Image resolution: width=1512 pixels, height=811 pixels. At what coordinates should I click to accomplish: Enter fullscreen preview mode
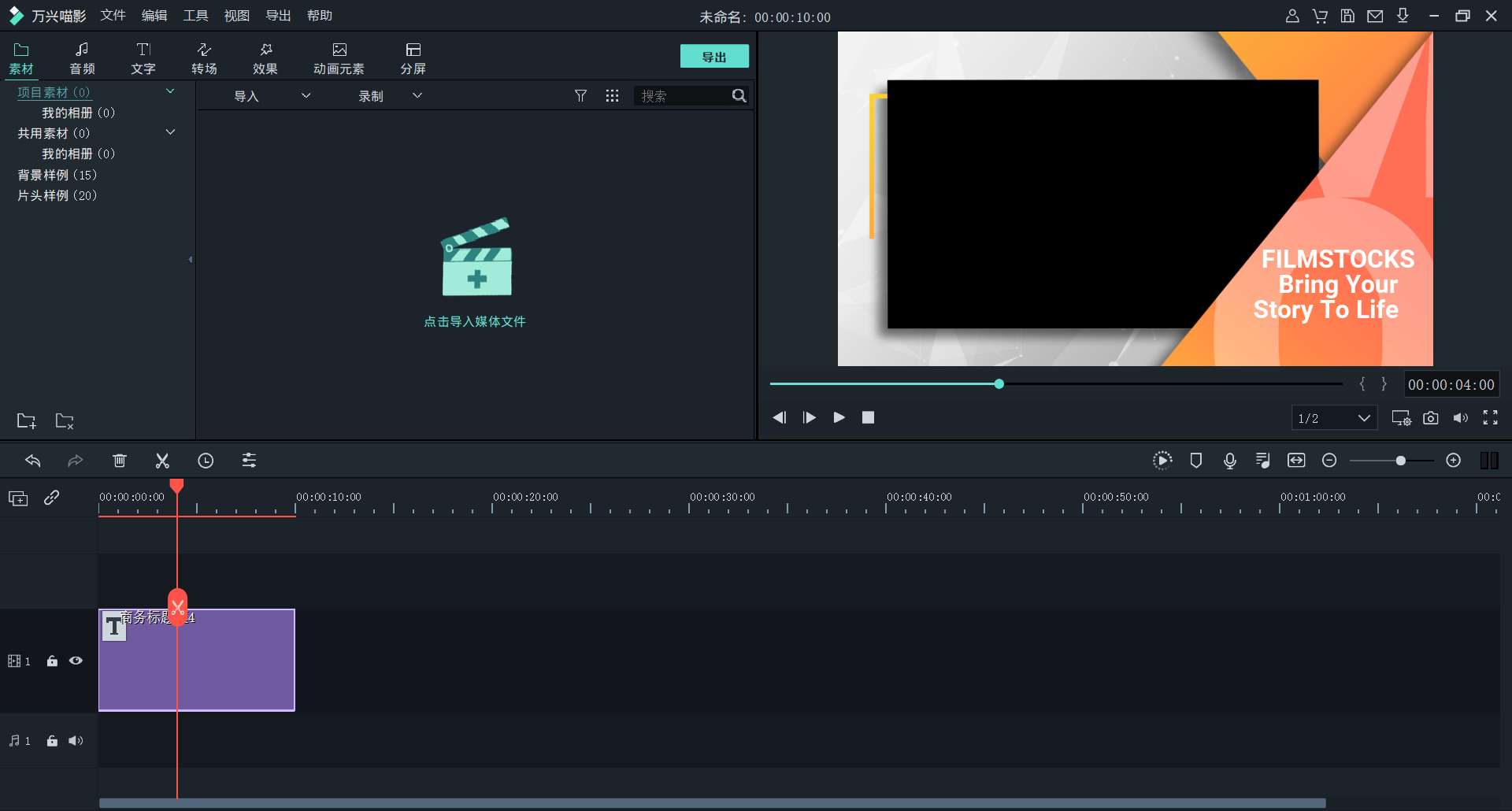click(1490, 418)
